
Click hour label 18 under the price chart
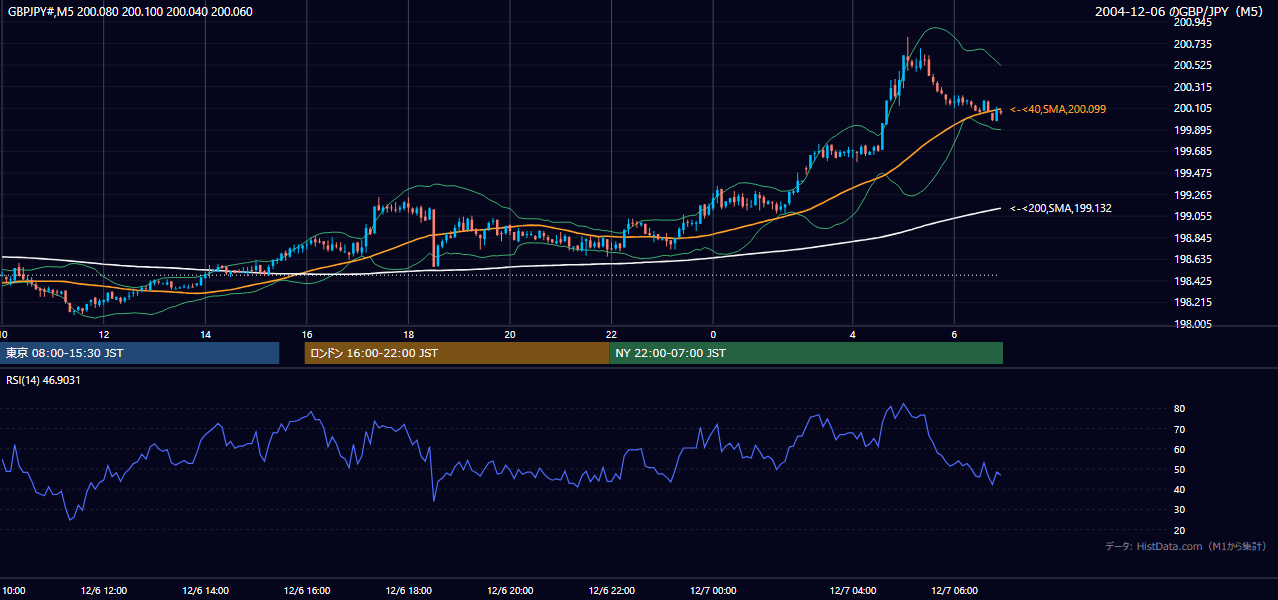pos(408,334)
